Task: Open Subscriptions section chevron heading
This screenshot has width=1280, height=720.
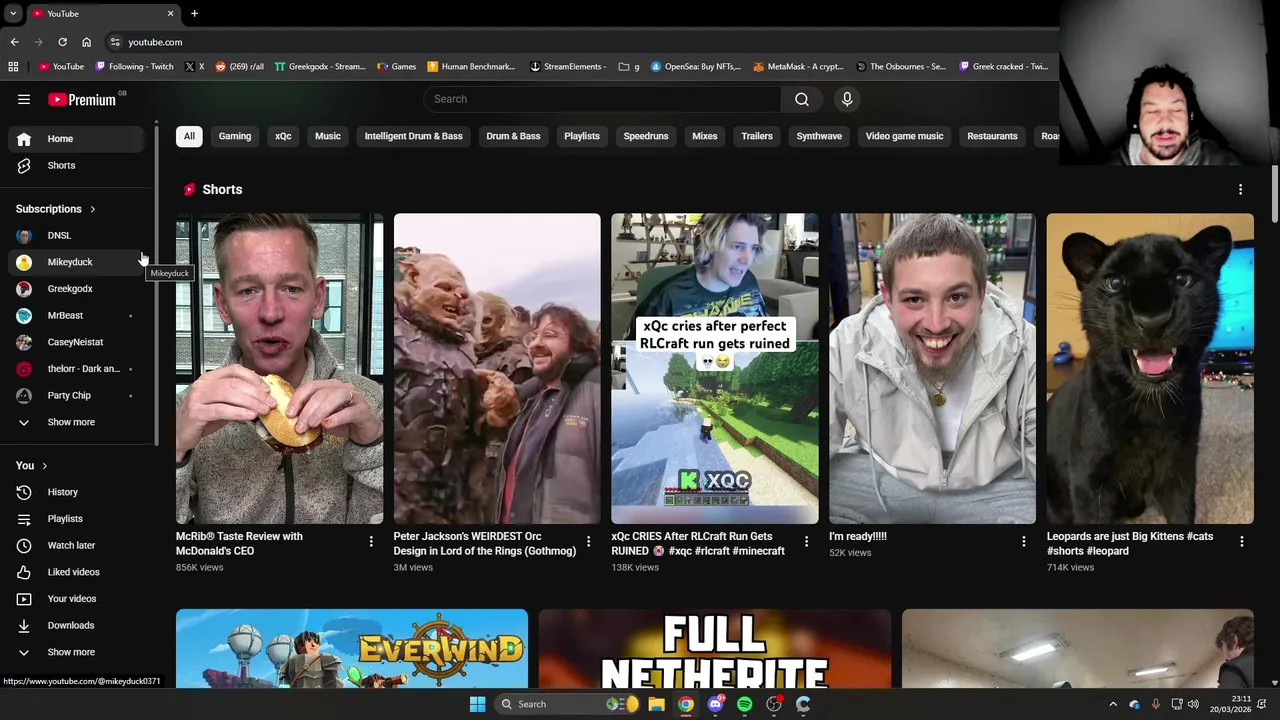Action: (56, 209)
